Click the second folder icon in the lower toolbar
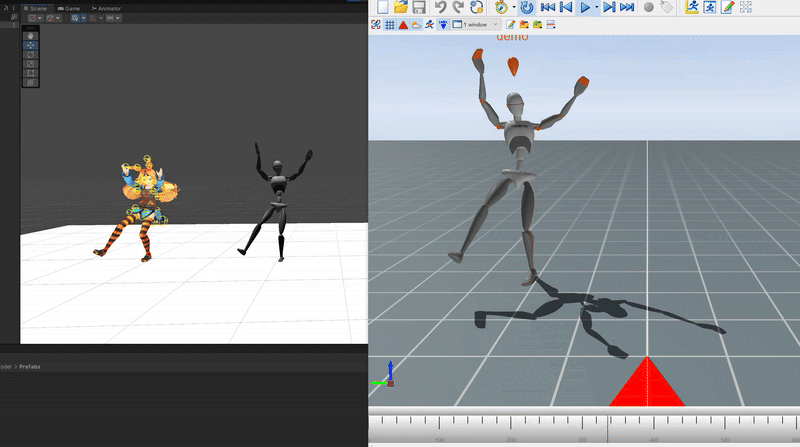The image size is (800, 447). (537, 24)
